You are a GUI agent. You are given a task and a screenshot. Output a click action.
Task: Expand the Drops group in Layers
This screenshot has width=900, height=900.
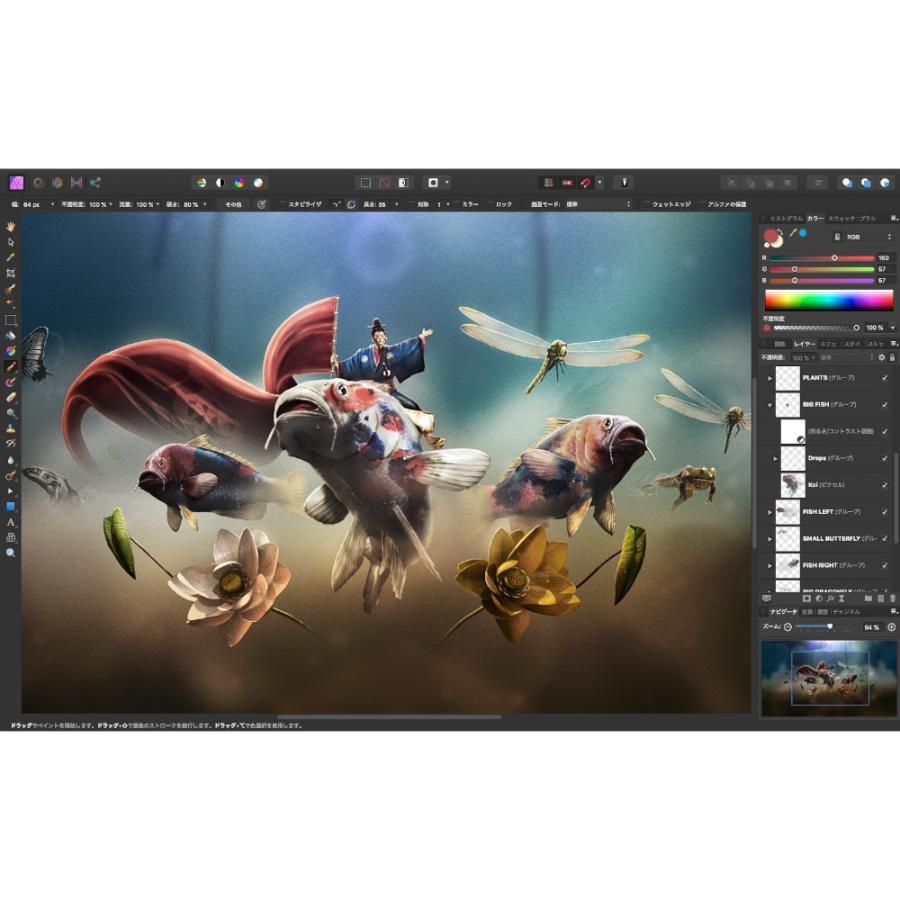tap(774, 458)
